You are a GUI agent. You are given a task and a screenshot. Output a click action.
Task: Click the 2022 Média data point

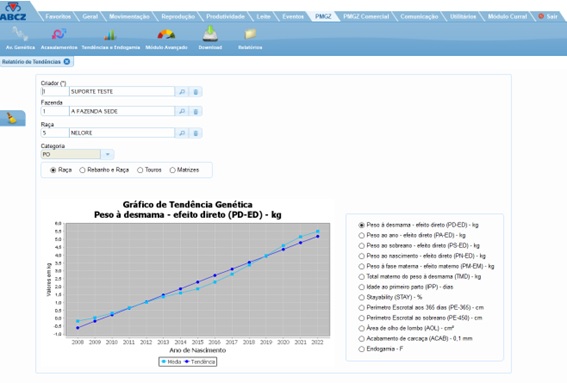pyautogui.click(x=318, y=231)
